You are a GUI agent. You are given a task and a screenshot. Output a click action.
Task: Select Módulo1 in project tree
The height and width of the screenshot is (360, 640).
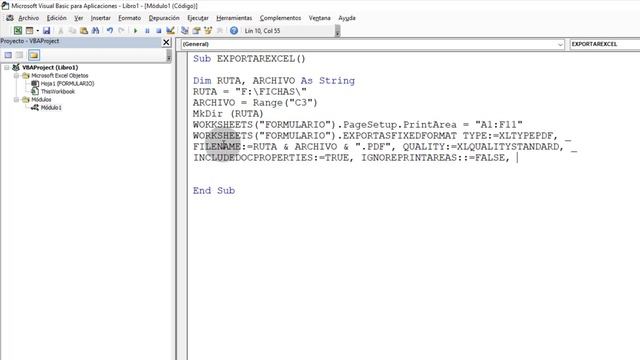[x=51, y=108]
